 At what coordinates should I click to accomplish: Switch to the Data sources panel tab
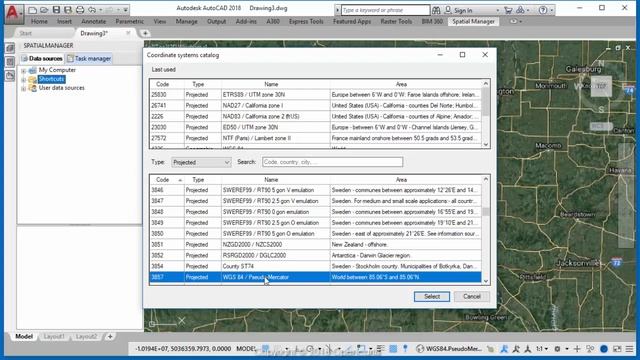click(42, 59)
